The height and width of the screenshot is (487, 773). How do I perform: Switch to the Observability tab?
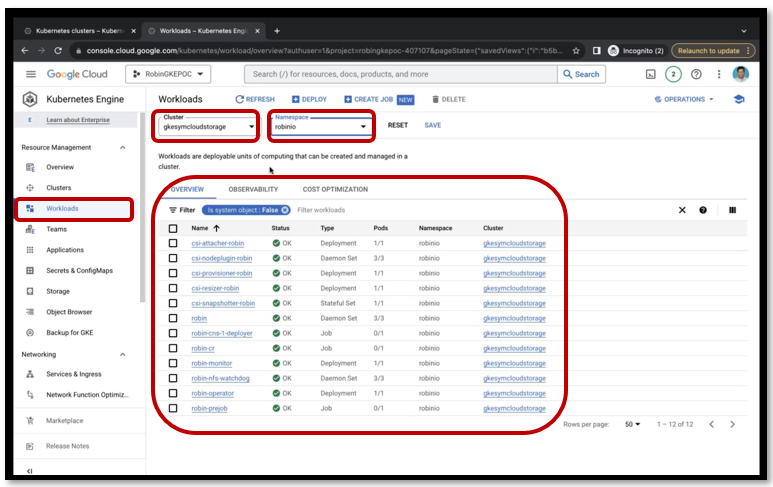tap(253, 189)
